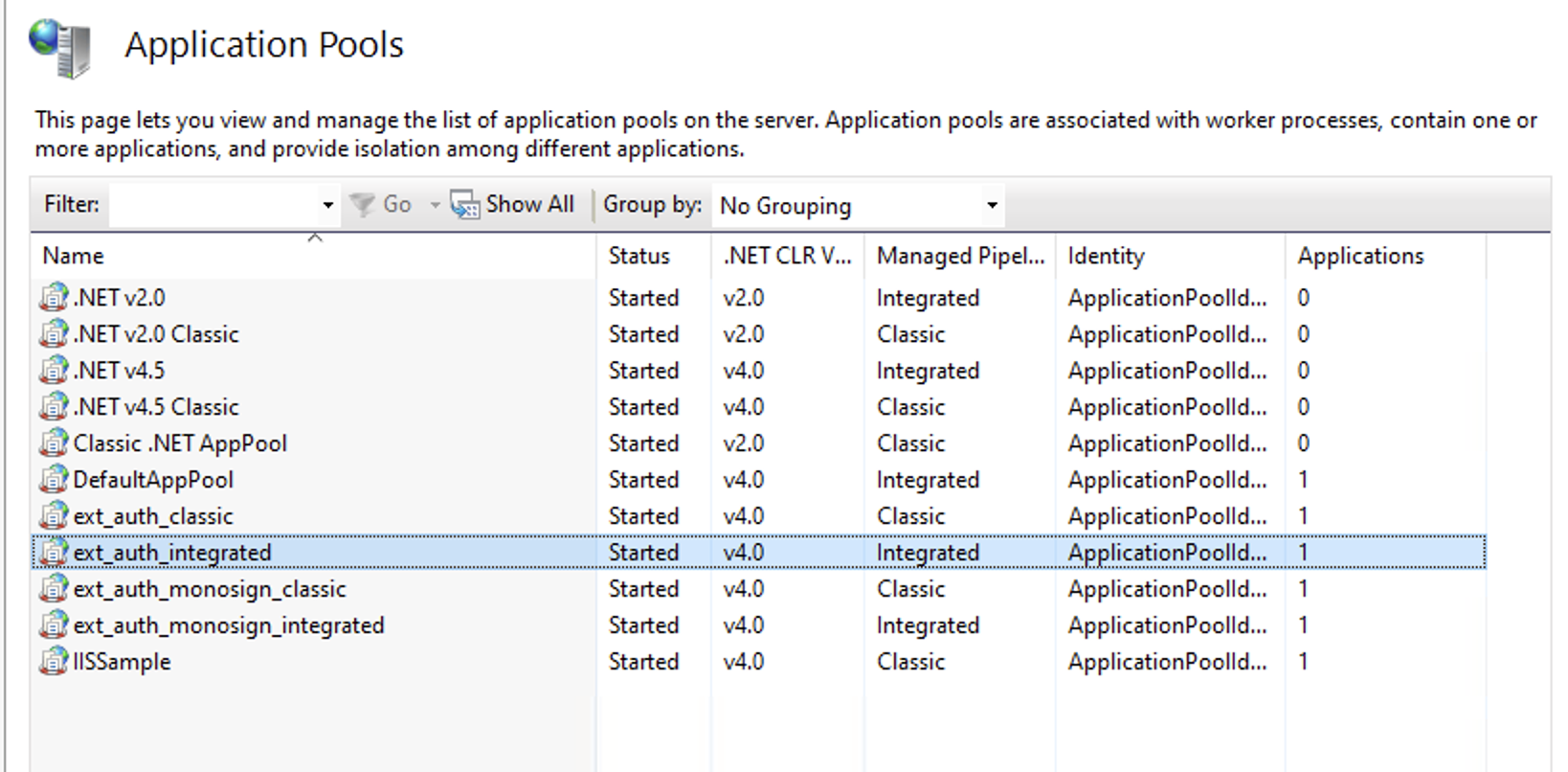Click the ext_auth_classic pool icon
The height and width of the screenshot is (772, 1568).
click(54, 515)
